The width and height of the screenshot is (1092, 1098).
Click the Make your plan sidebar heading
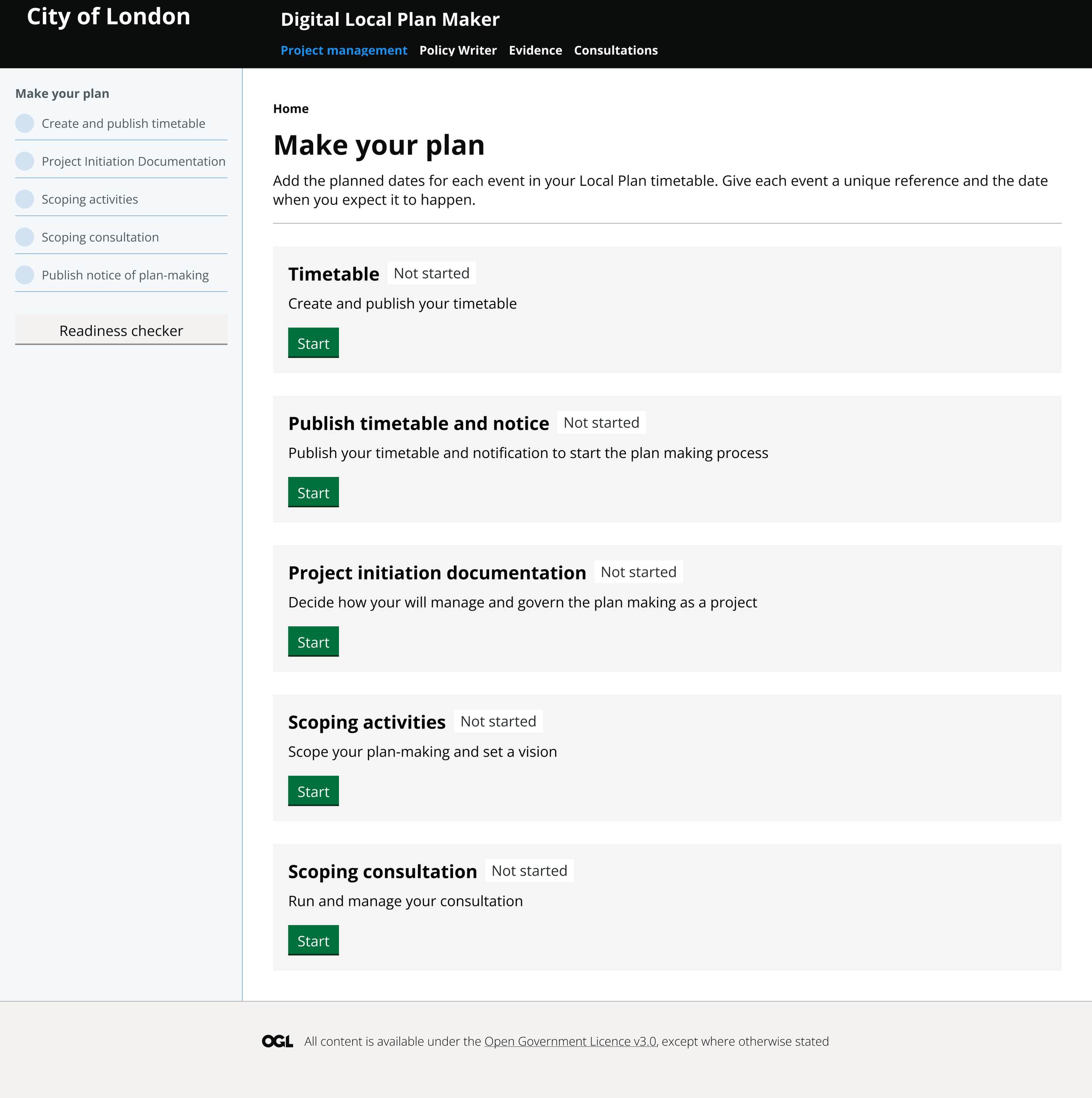coord(62,93)
